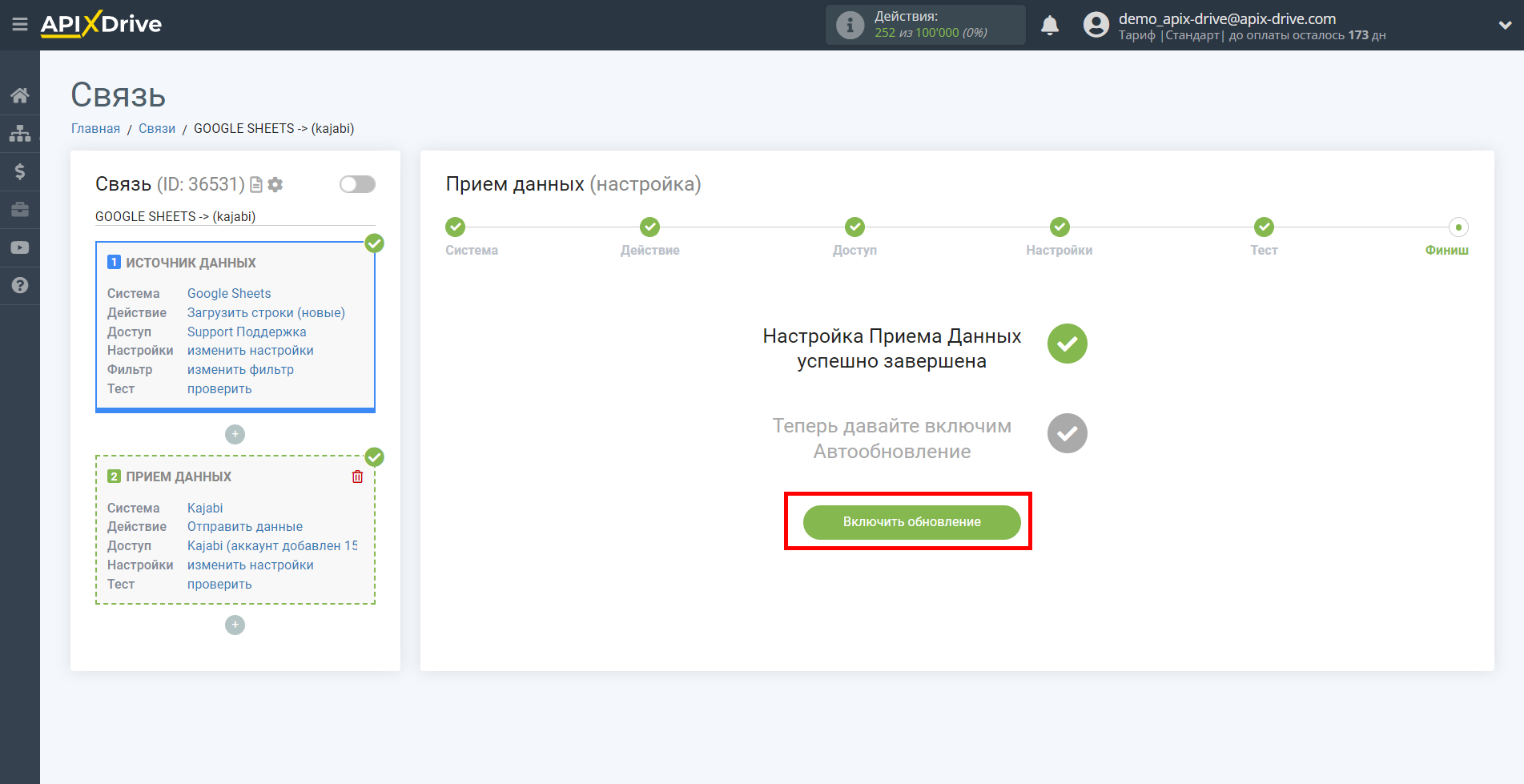This screenshot has height=784, width=1524.
Task: Open the Kajabi system link
Action: (x=205, y=508)
